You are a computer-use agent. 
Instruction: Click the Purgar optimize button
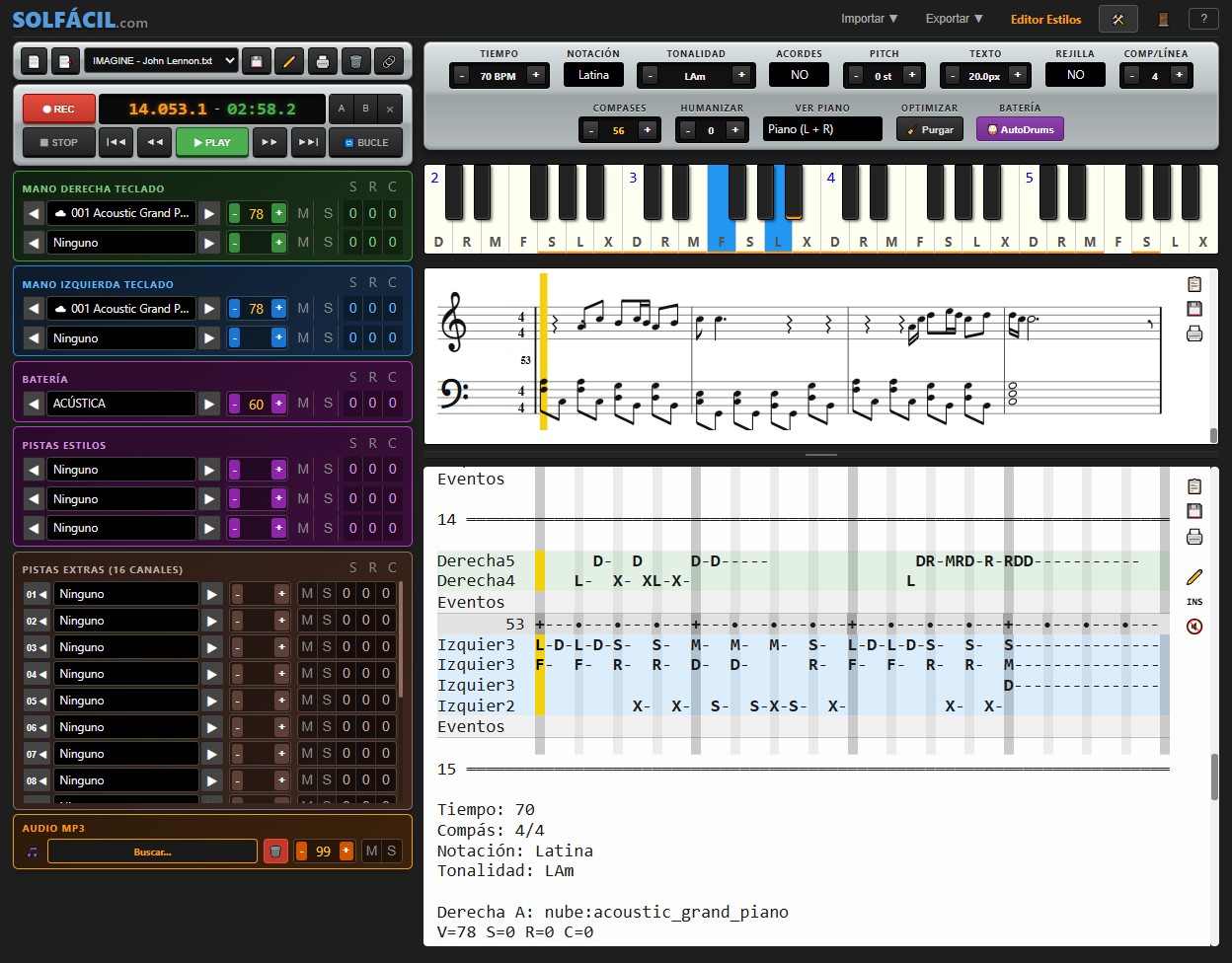930,129
